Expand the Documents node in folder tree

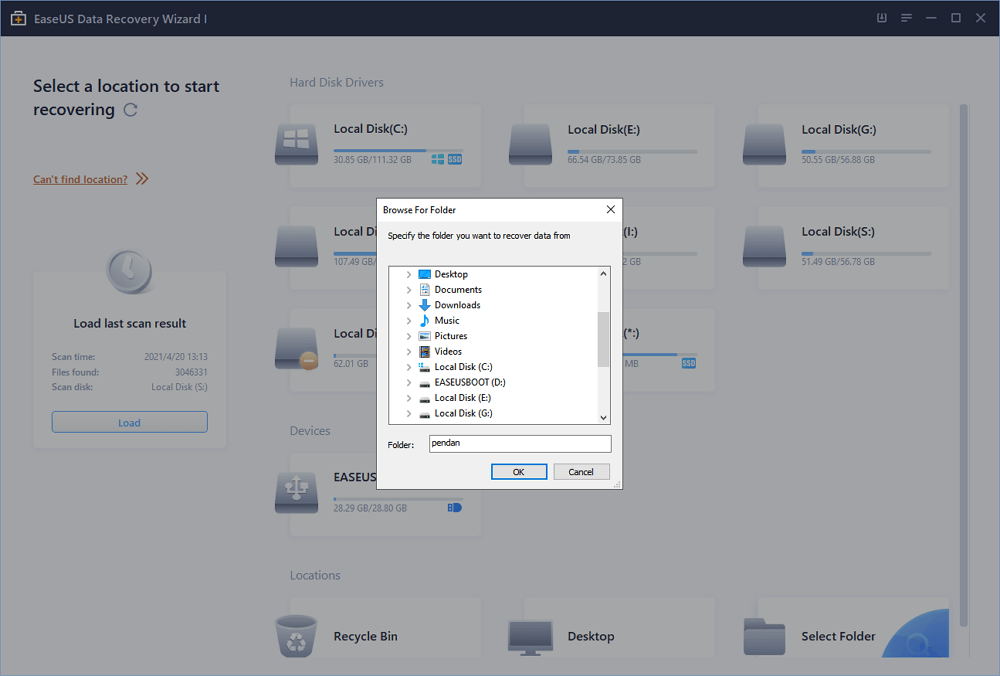(409, 290)
